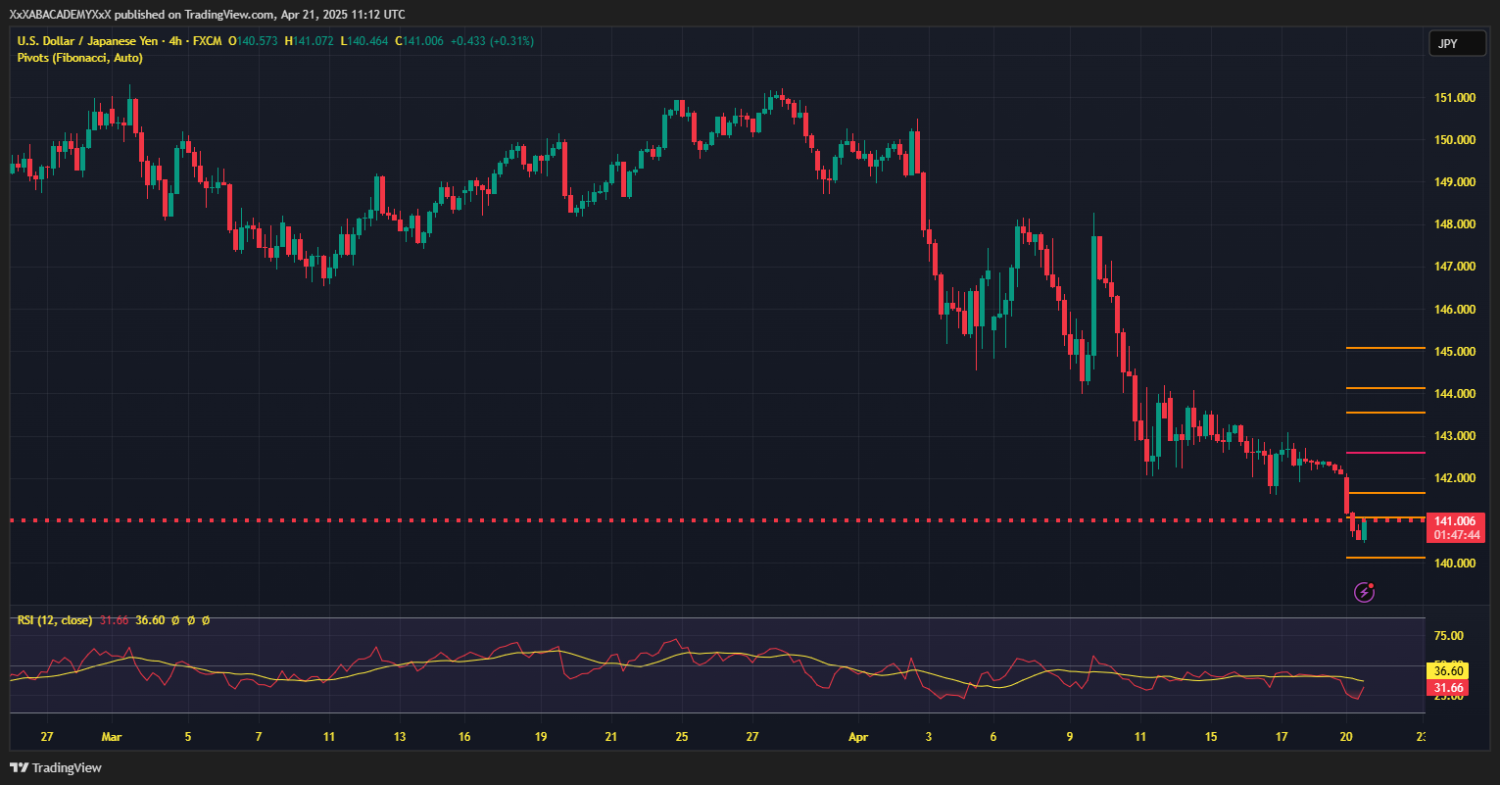Select the RSI (12, close) indicator label
The width and height of the screenshot is (1500, 785).
pos(55,621)
